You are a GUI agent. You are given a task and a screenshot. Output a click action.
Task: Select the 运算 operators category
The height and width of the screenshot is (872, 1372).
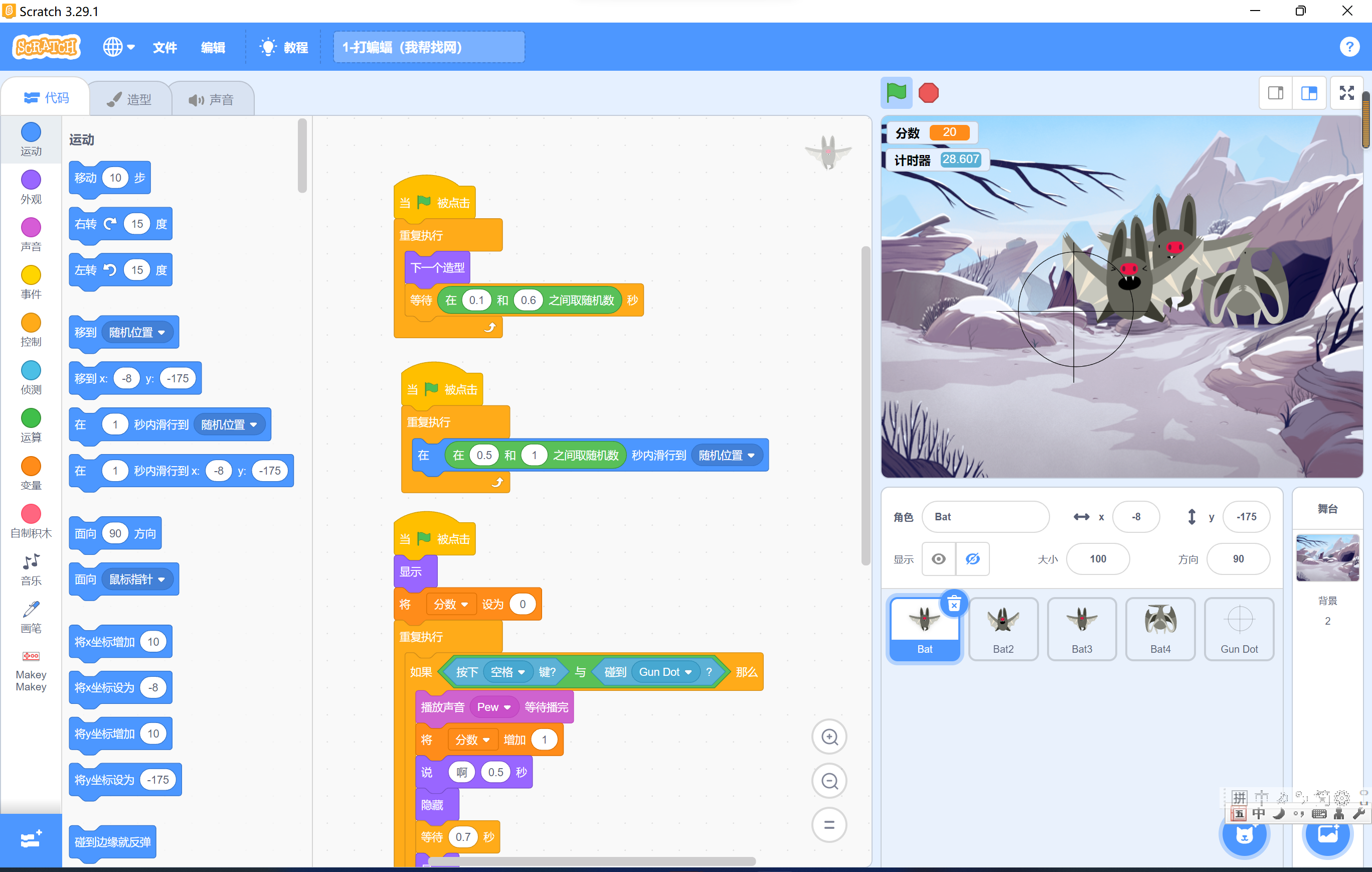tap(31, 426)
